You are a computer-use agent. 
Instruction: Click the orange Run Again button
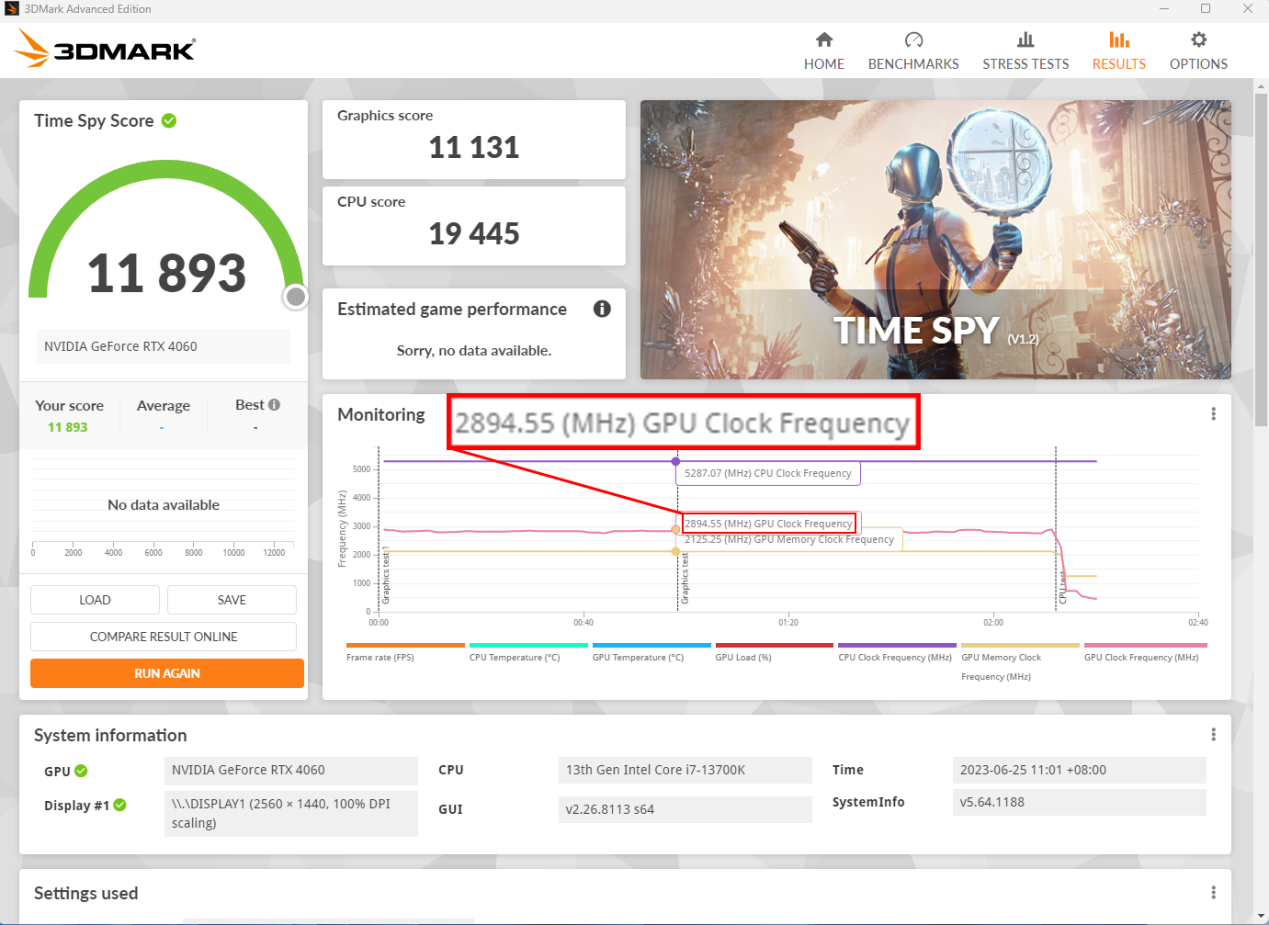(167, 673)
